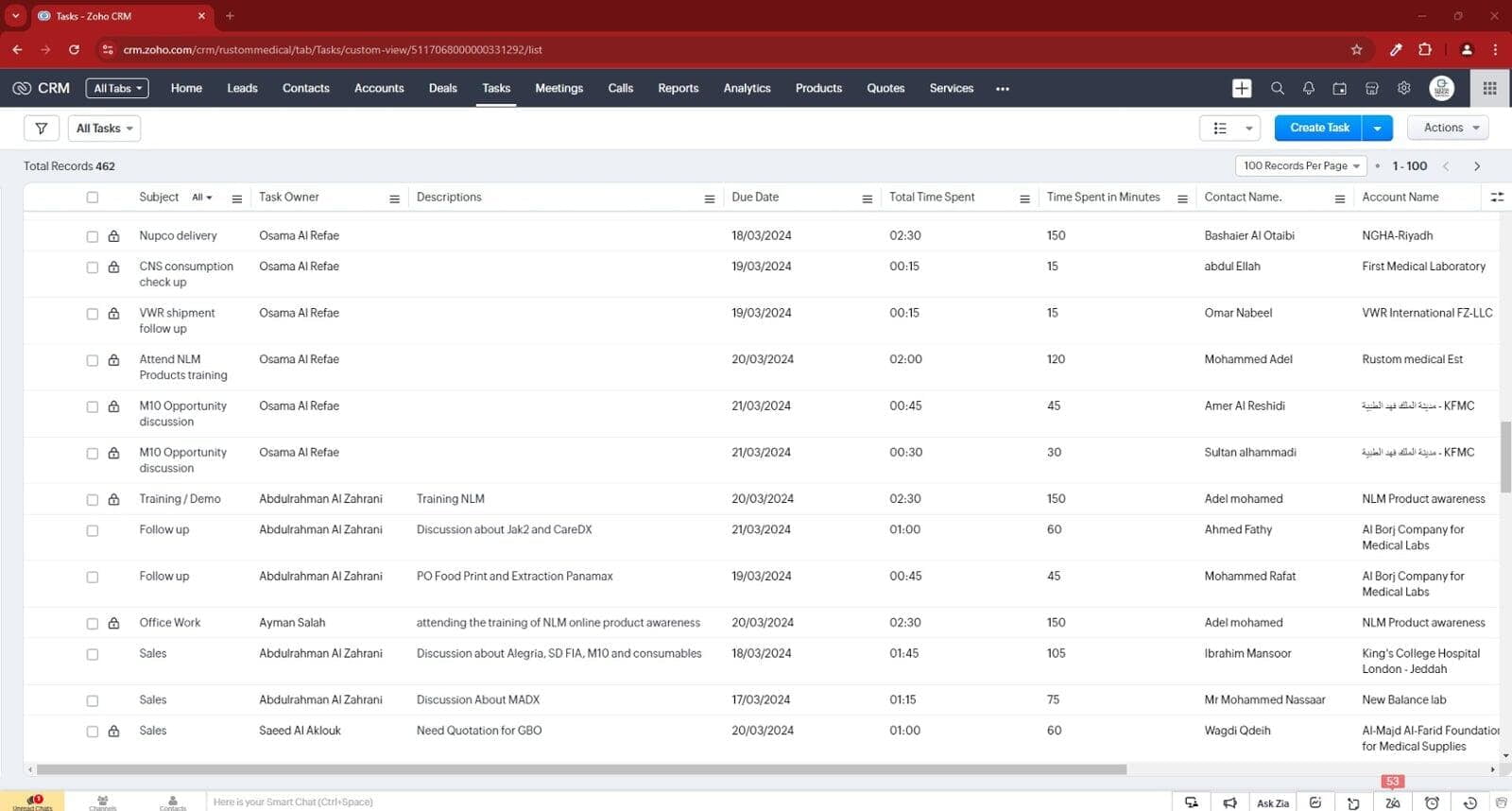Open the marketplace store icon
Viewport: 1512px width, 811px height.
click(1372, 88)
